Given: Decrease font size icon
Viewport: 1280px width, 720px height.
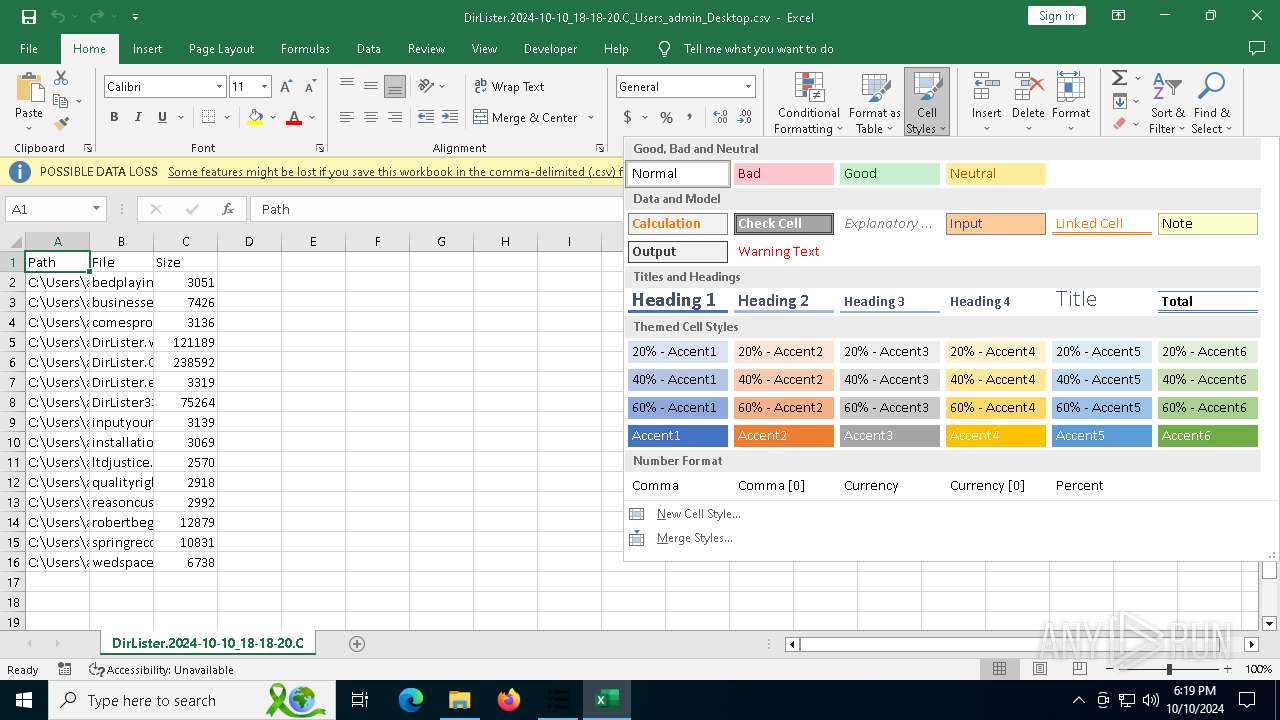Looking at the screenshot, I should pos(311,87).
